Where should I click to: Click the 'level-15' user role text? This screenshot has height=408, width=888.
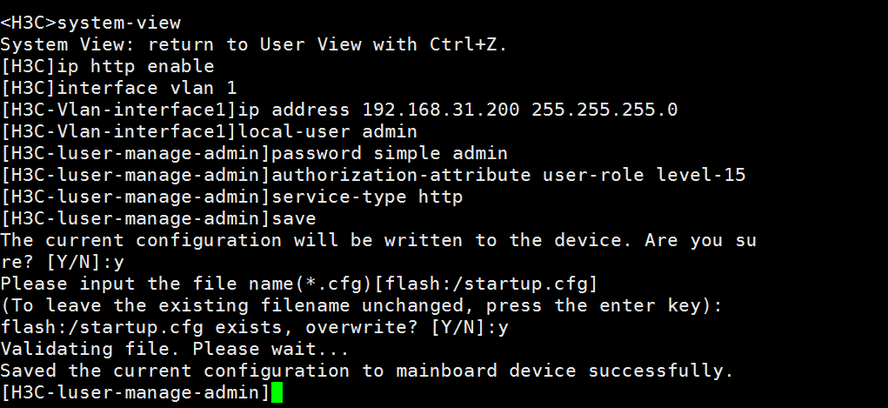tap(701, 175)
